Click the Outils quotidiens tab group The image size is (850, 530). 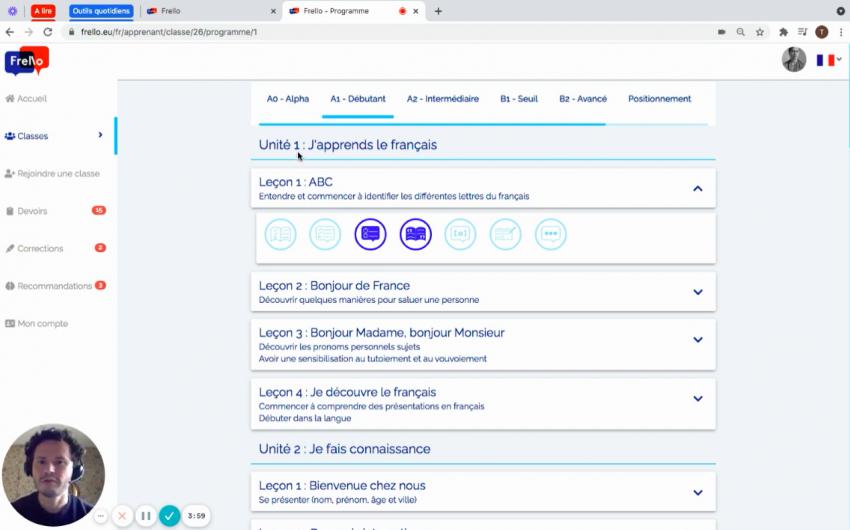(101, 11)
